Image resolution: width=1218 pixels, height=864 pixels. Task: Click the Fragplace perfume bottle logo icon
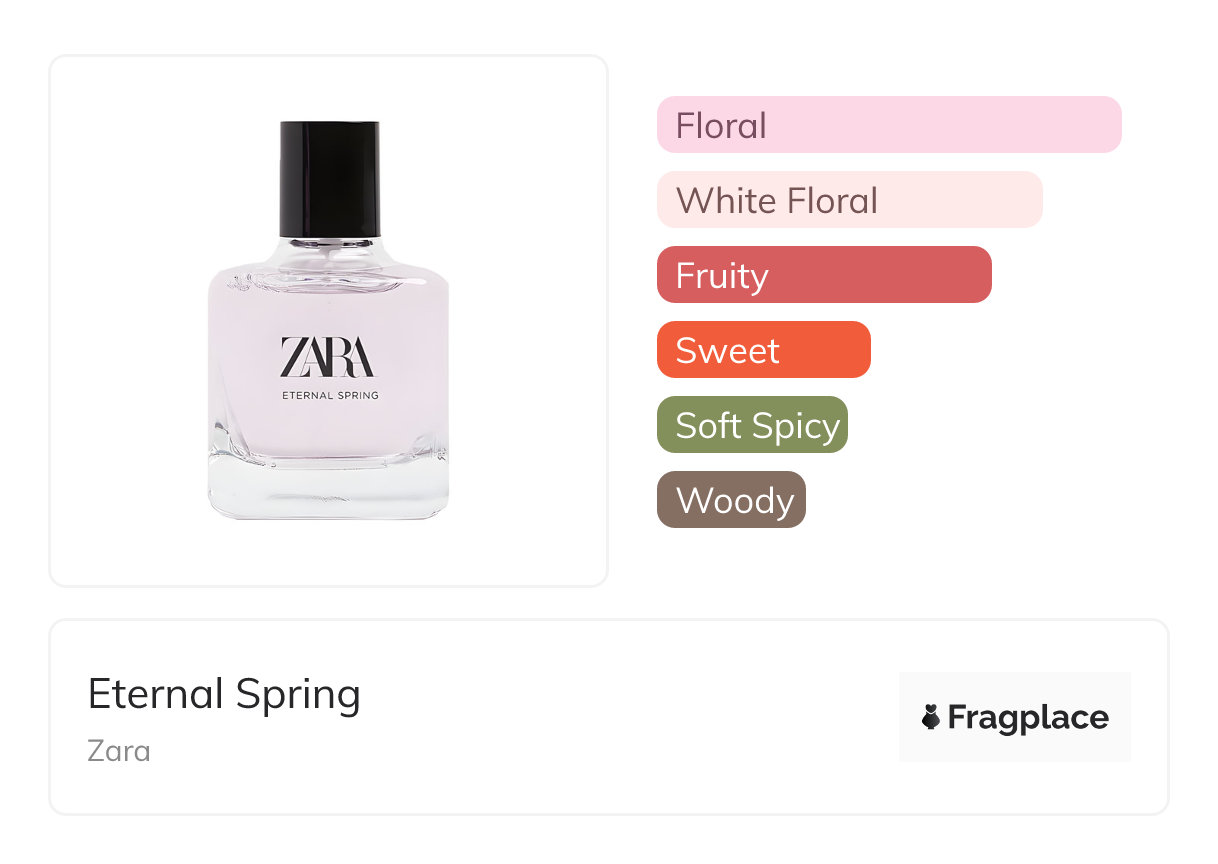coord(931,717)
